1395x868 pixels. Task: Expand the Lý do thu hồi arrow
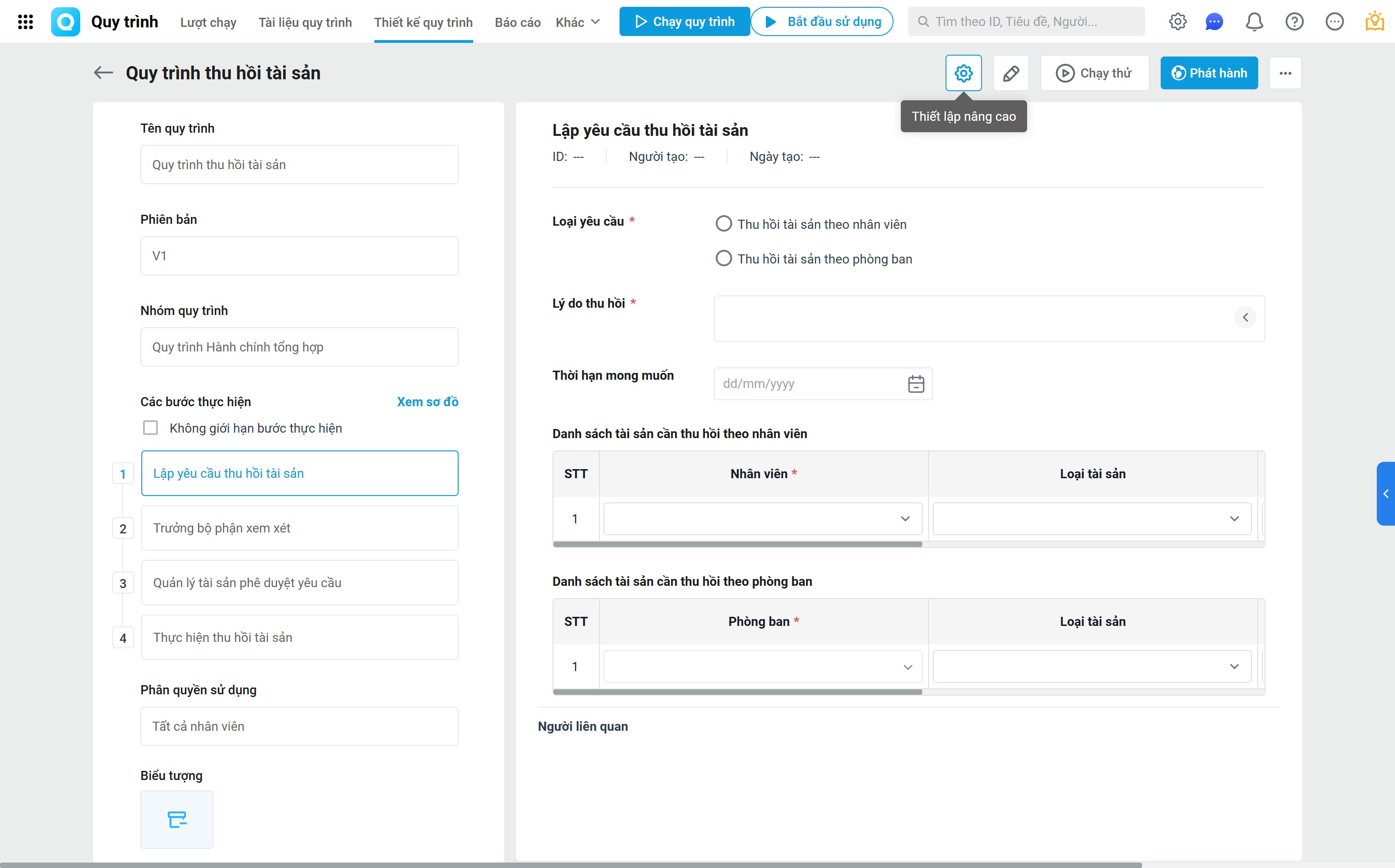[1245, 317]
